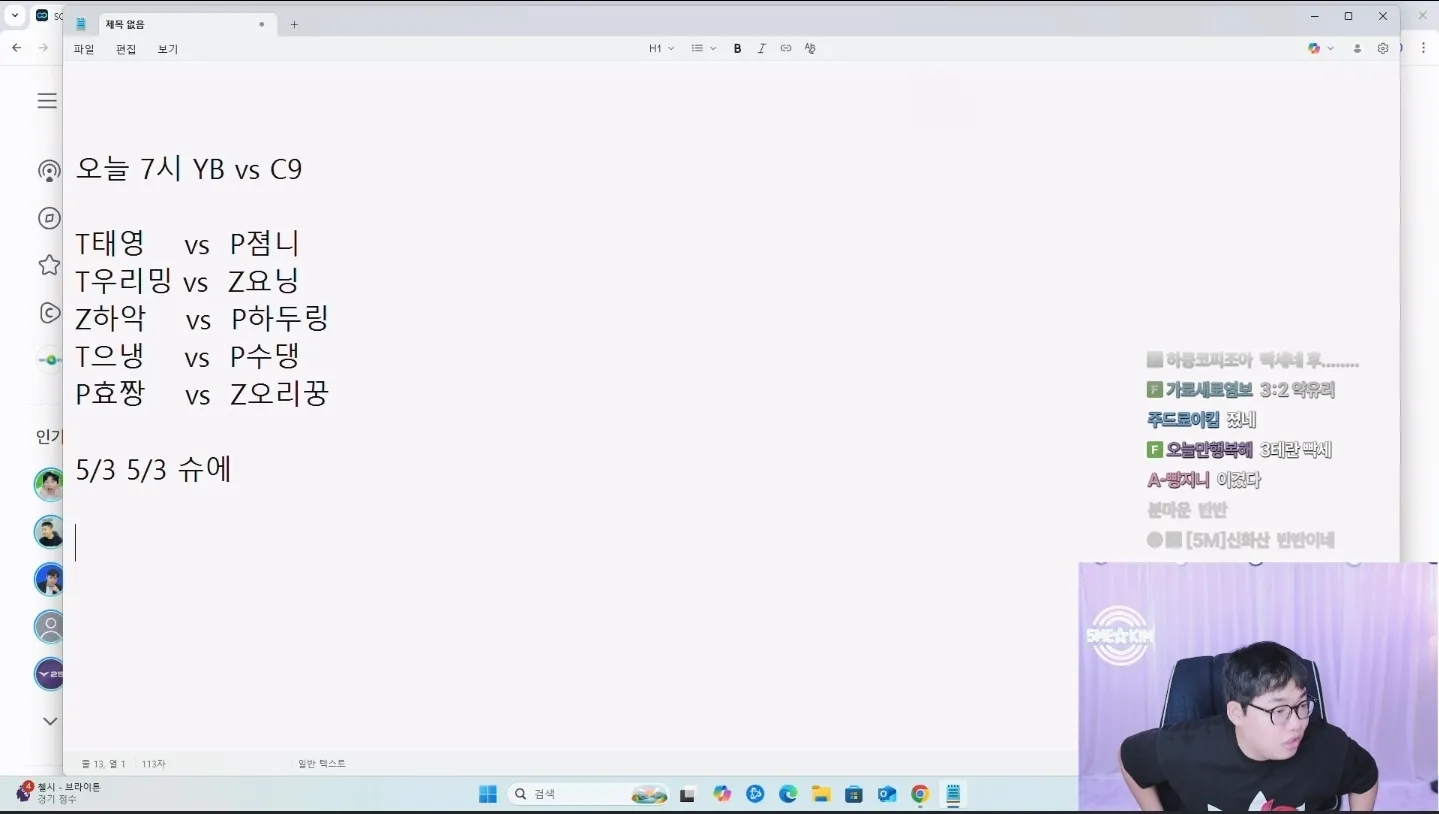Open the browser hamburger menu behind Notepad

point(47,101)
